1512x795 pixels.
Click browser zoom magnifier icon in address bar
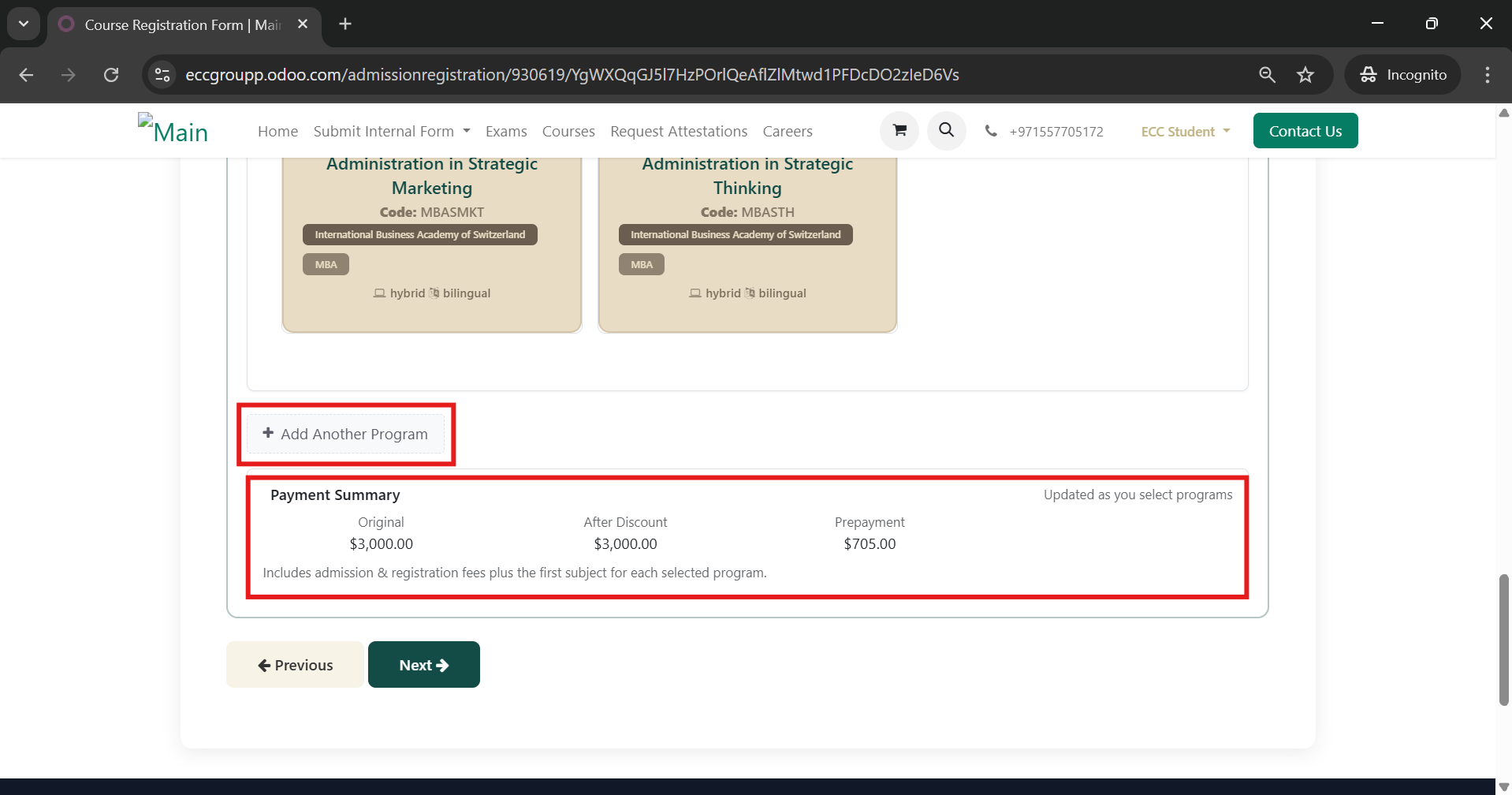pos(1267,75)
